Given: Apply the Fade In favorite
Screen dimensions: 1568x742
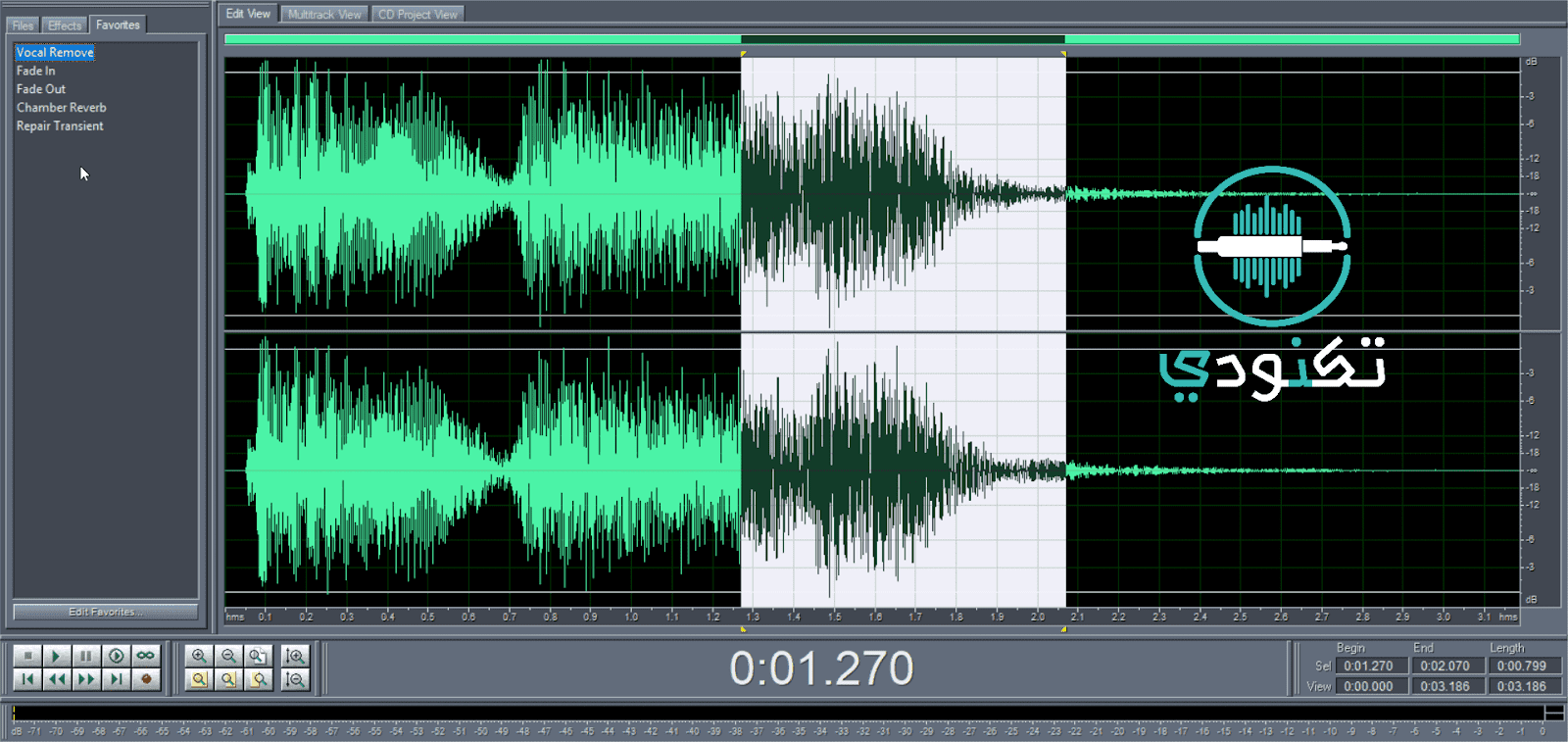Looking at the screenshot, I should click(x=35, y=71).
